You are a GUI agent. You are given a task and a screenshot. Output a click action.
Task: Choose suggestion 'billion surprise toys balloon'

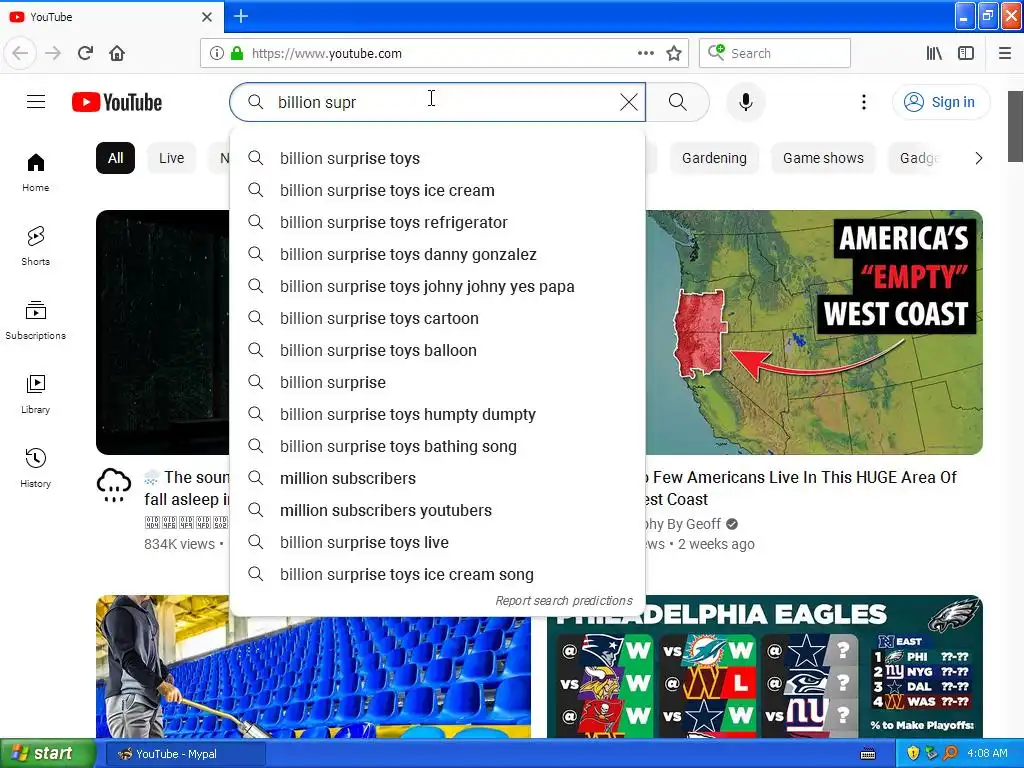coord(438,350)
